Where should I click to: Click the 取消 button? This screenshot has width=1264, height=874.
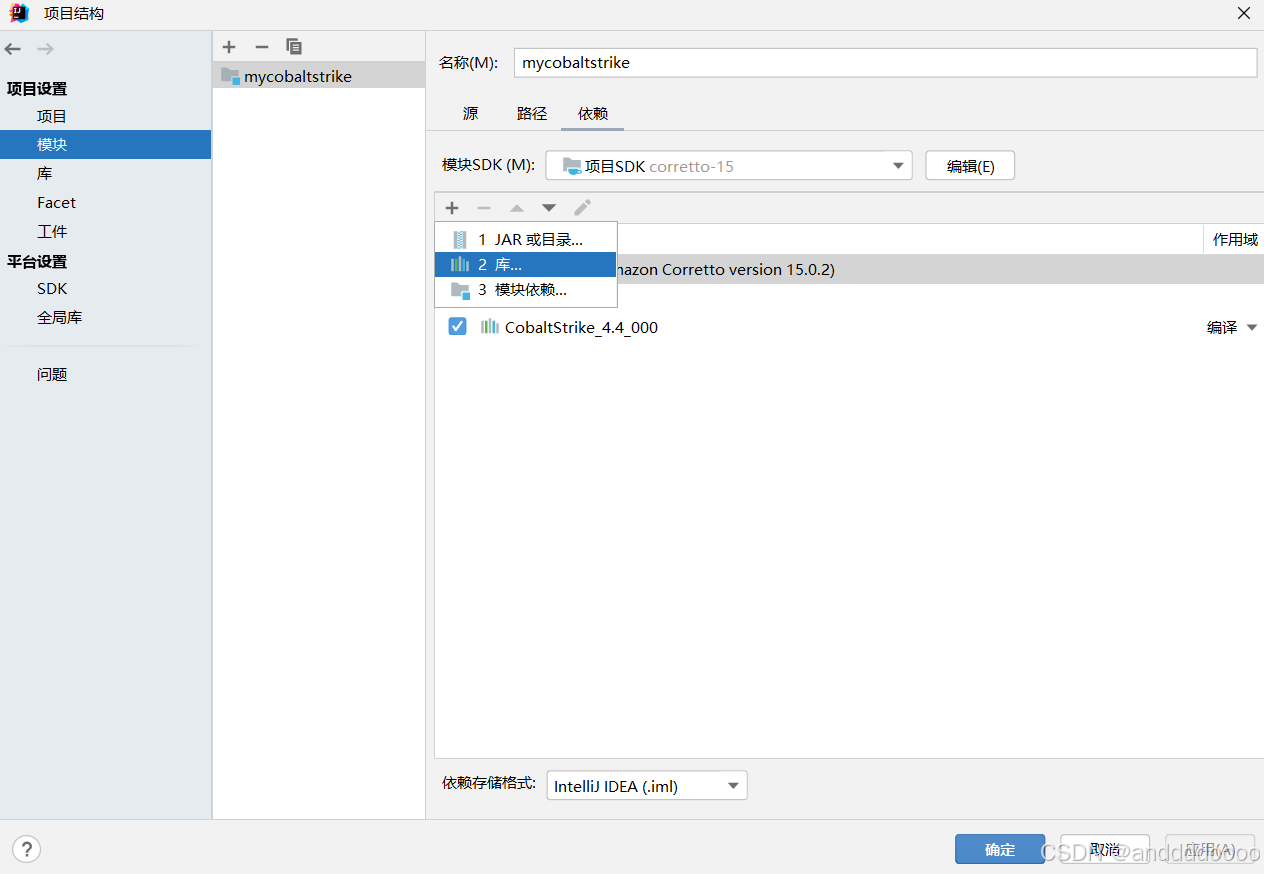[x=1105, y=849]
